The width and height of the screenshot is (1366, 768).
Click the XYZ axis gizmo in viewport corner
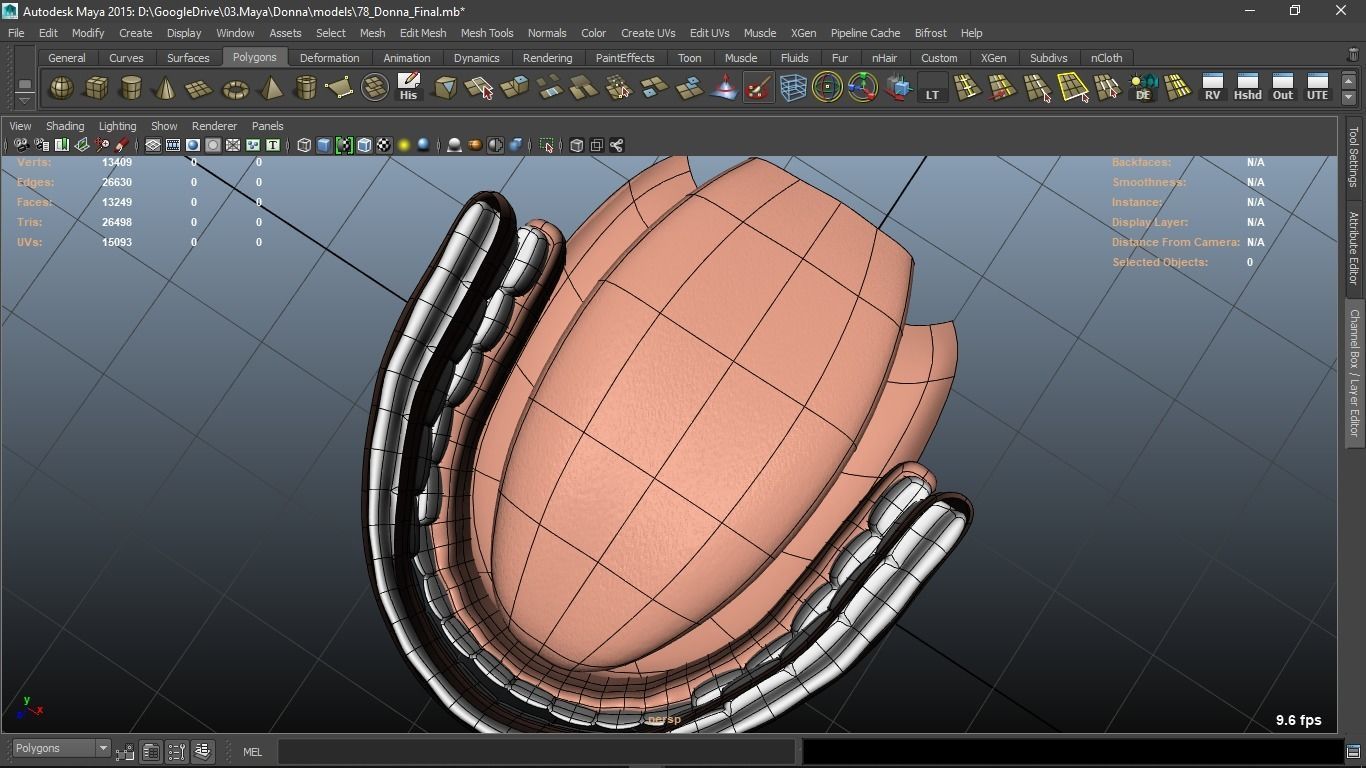29,708
